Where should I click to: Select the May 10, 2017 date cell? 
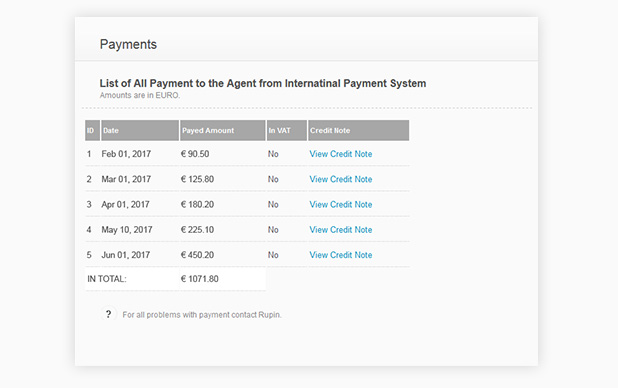(x=127, y=229)
